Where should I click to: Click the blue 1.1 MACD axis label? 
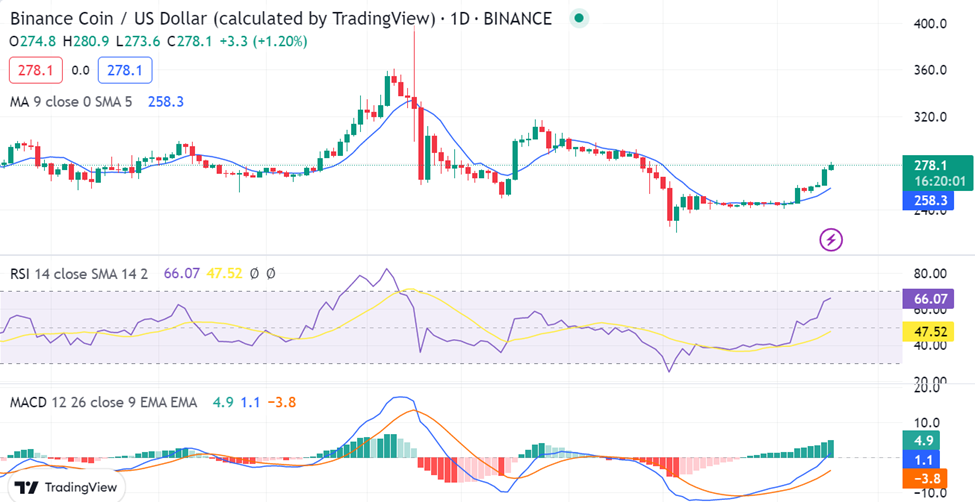point(921,460)
